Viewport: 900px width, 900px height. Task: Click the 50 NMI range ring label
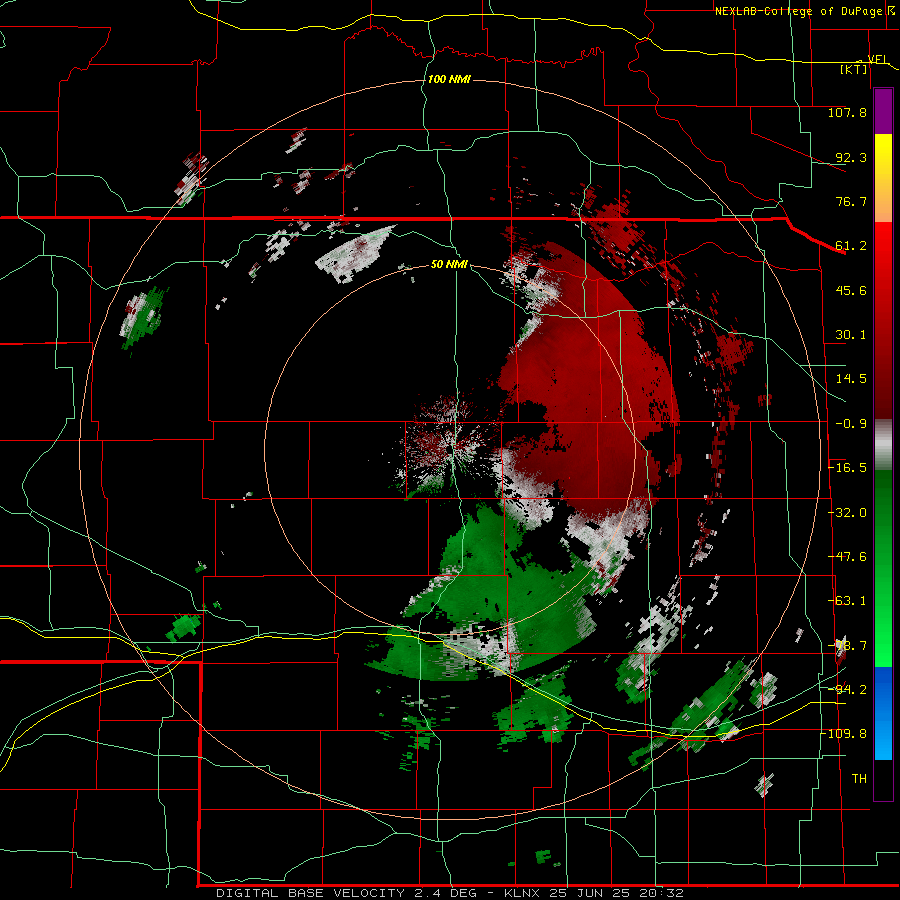tap(449, 264)
